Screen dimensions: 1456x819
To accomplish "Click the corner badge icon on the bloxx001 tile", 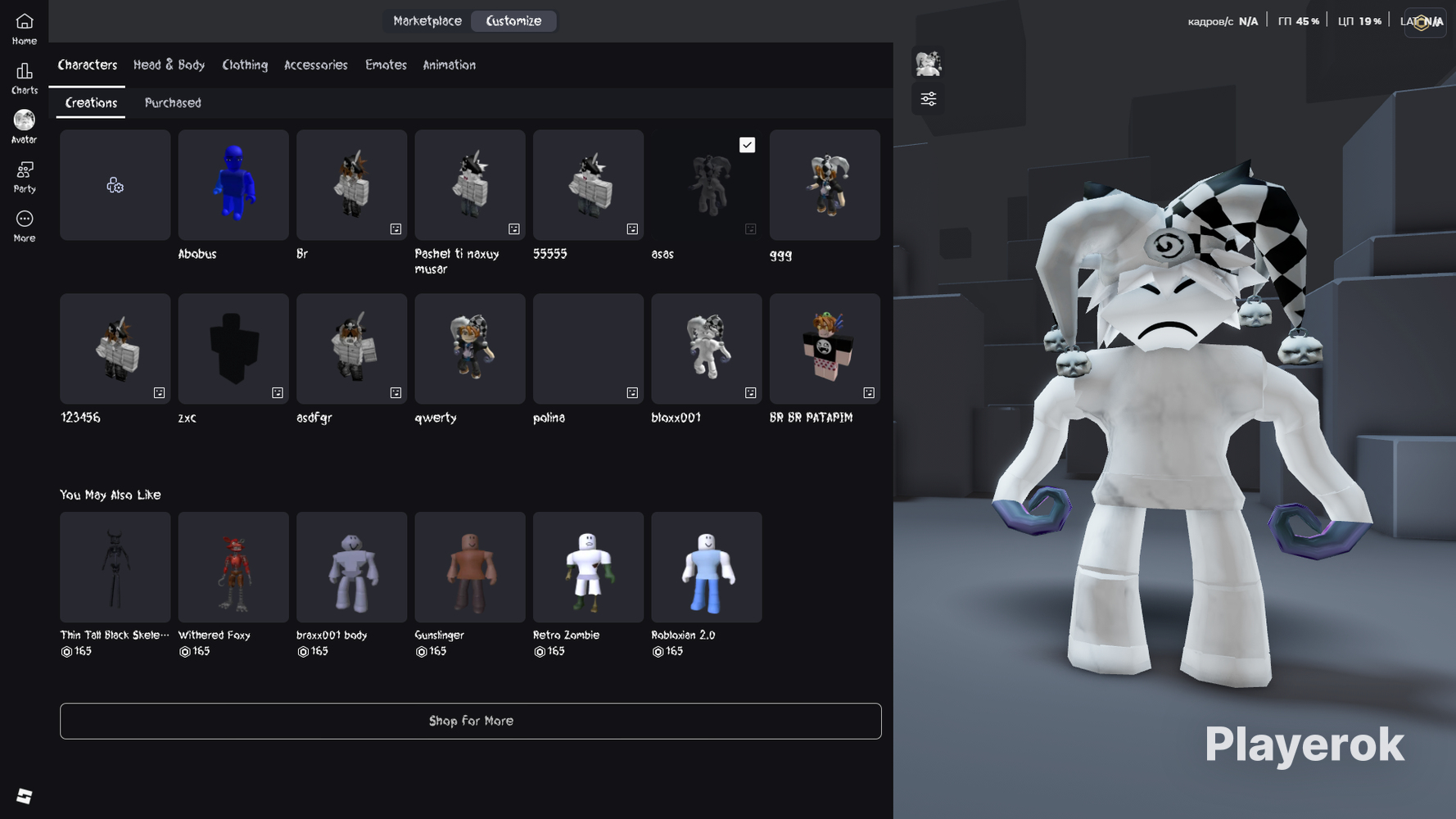I will (751, 393).
